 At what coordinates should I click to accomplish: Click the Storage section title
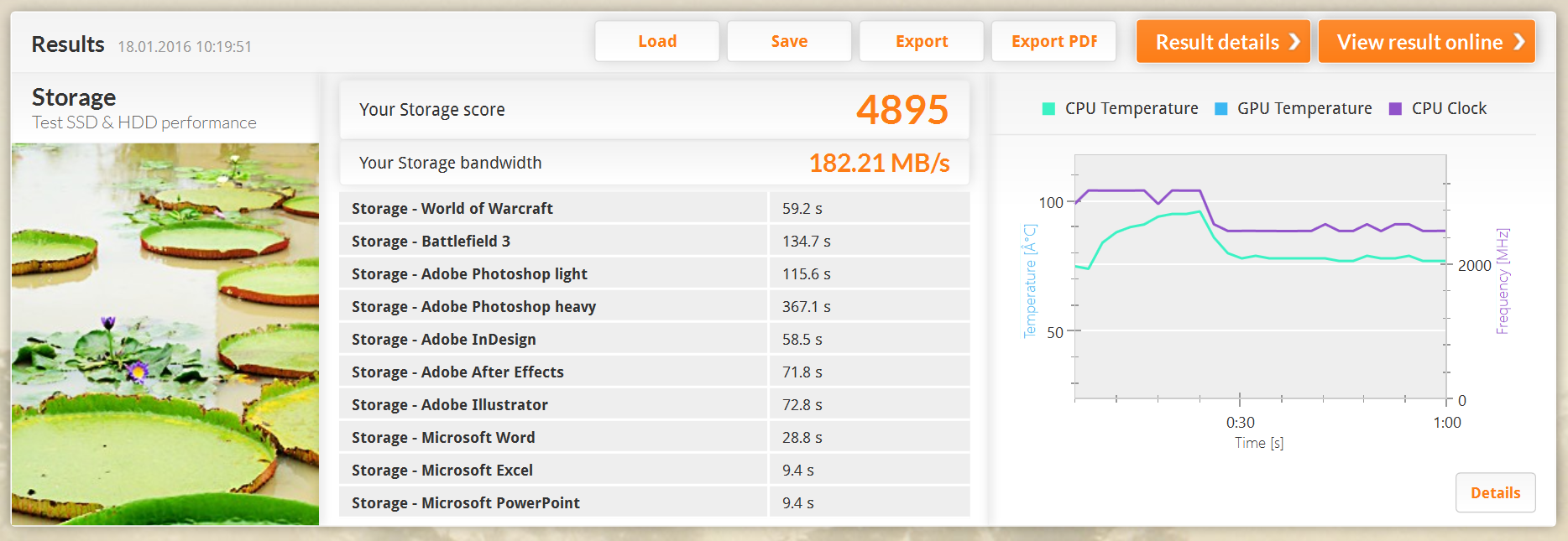tap(74, 97)
